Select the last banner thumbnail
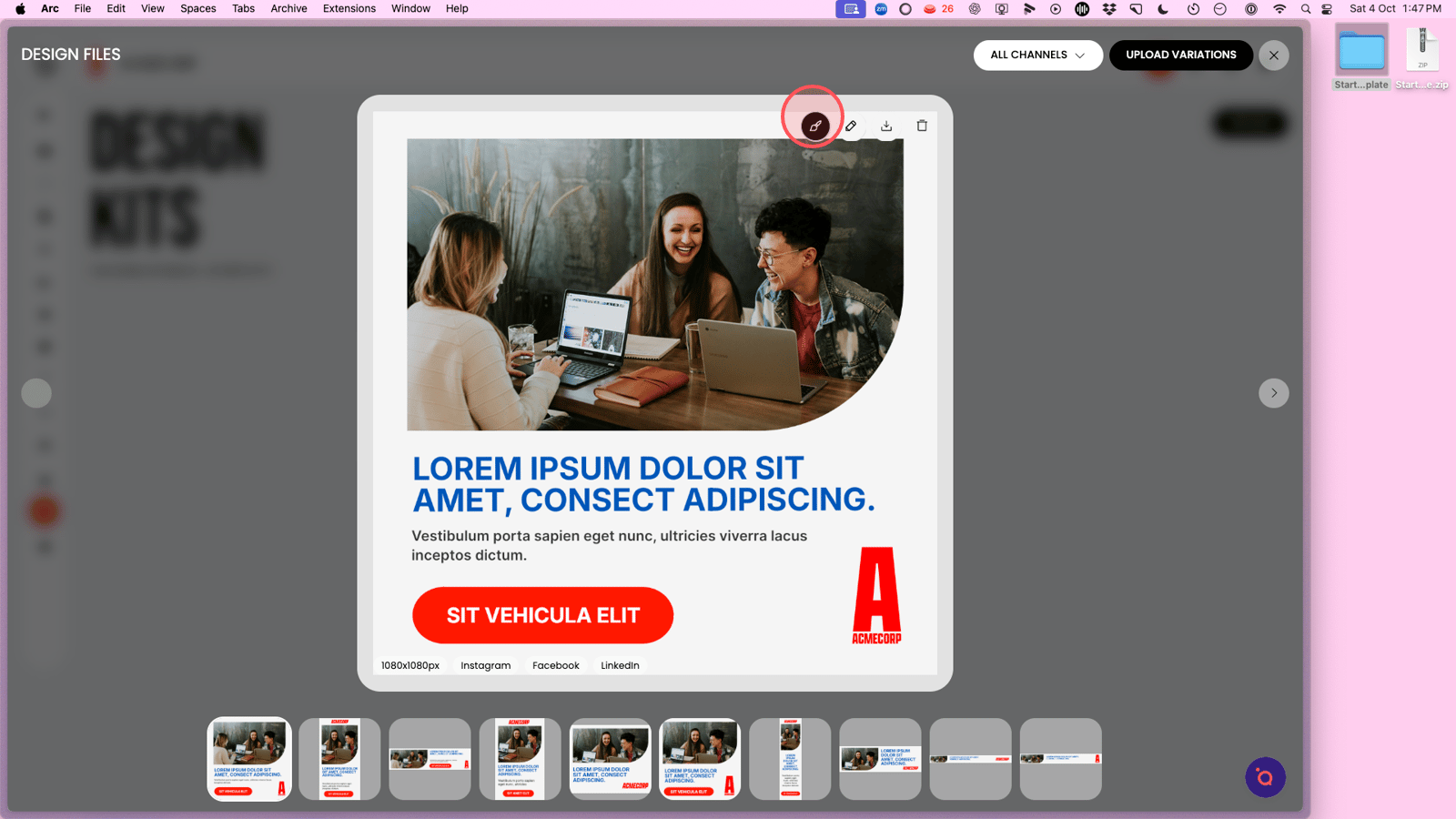This screenshot has height=819, width=1456. [1060, 759]
